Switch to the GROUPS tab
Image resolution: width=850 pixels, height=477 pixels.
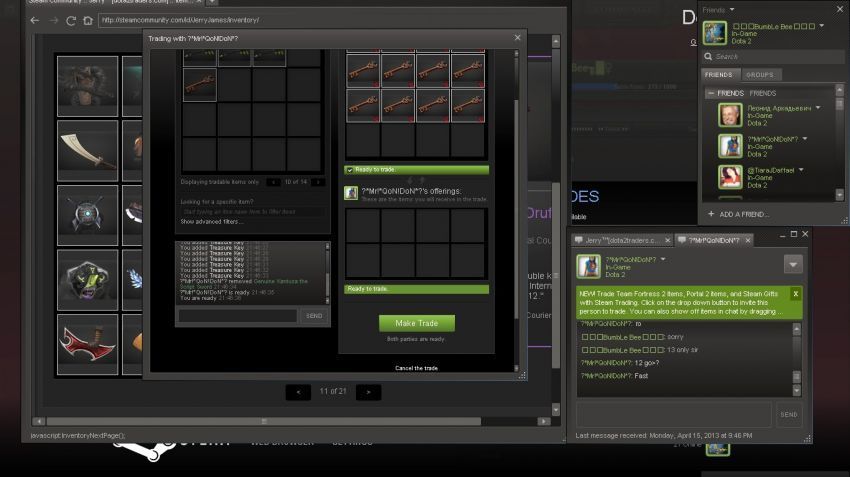(x=759, y=75)
